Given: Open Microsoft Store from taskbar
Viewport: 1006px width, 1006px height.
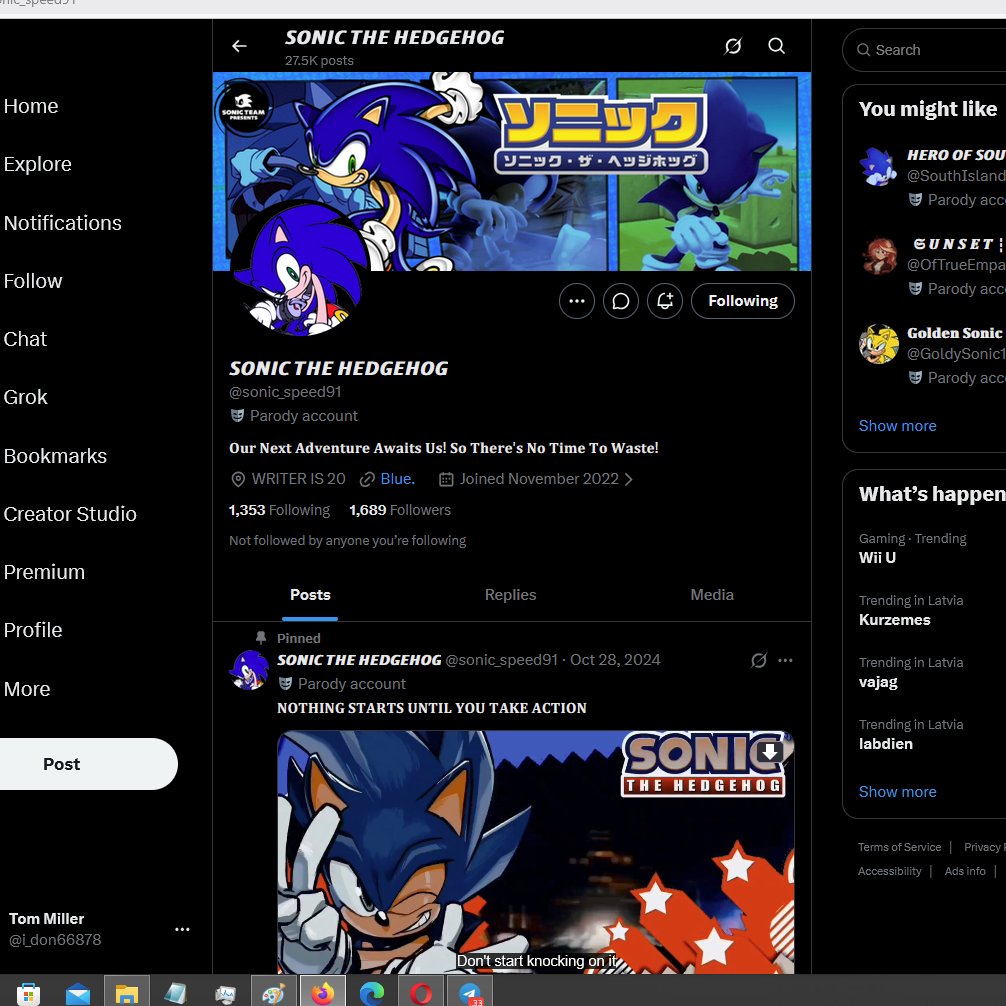Looking at the screenshot, I should point(28,994).
